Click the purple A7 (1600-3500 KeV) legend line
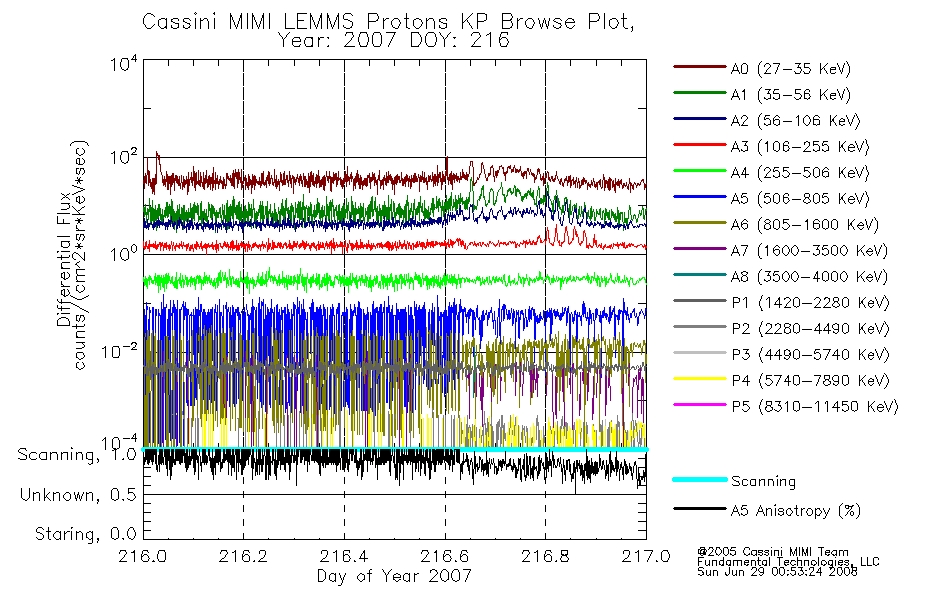This screenshot has width=950, height=600. coord(700,248)
